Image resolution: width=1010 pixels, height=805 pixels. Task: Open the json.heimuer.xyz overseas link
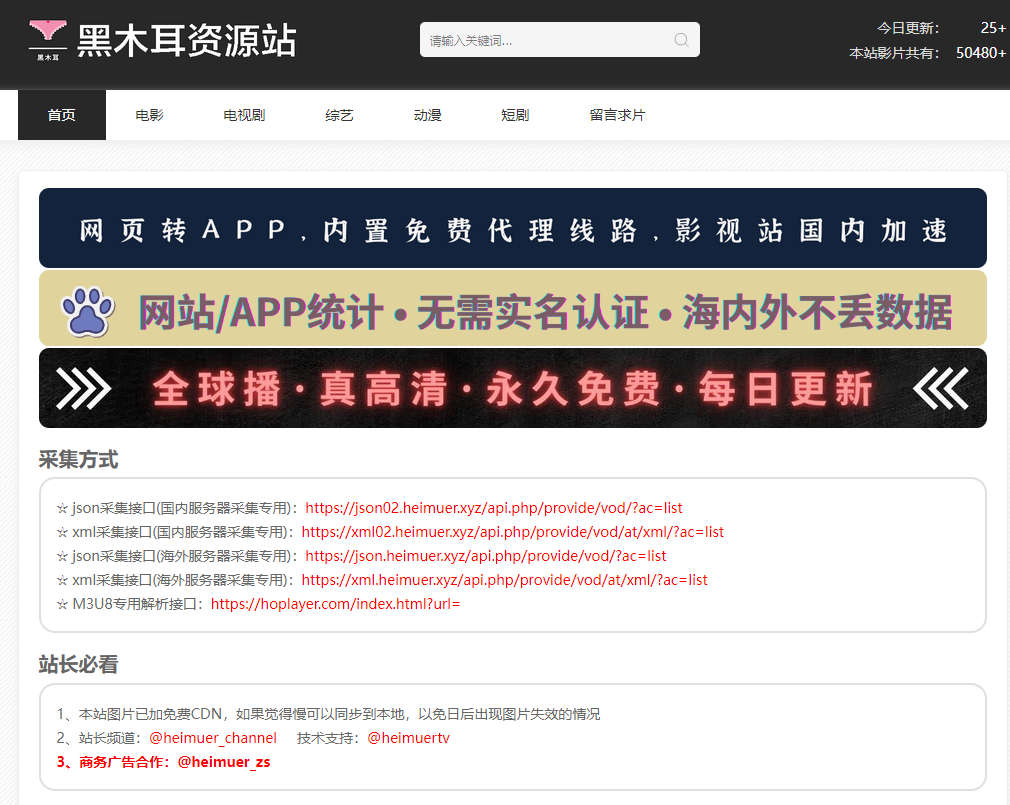tap(486, 556)
